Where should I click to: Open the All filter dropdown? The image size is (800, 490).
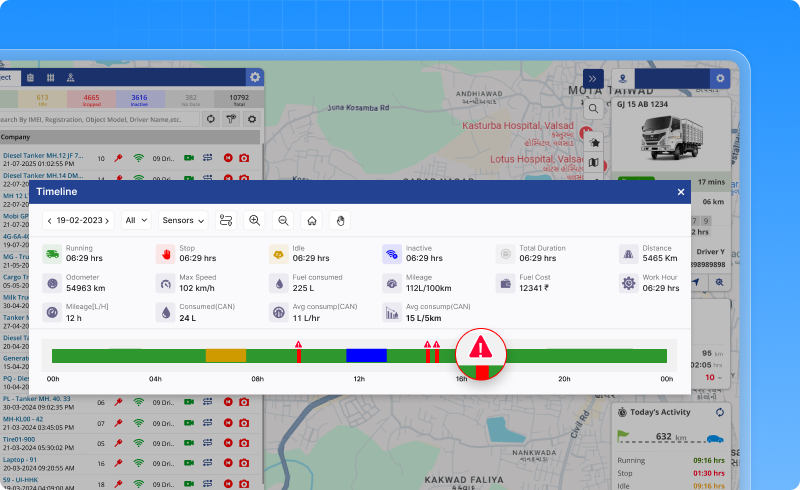pyautogui.click(x=136, y=220)
